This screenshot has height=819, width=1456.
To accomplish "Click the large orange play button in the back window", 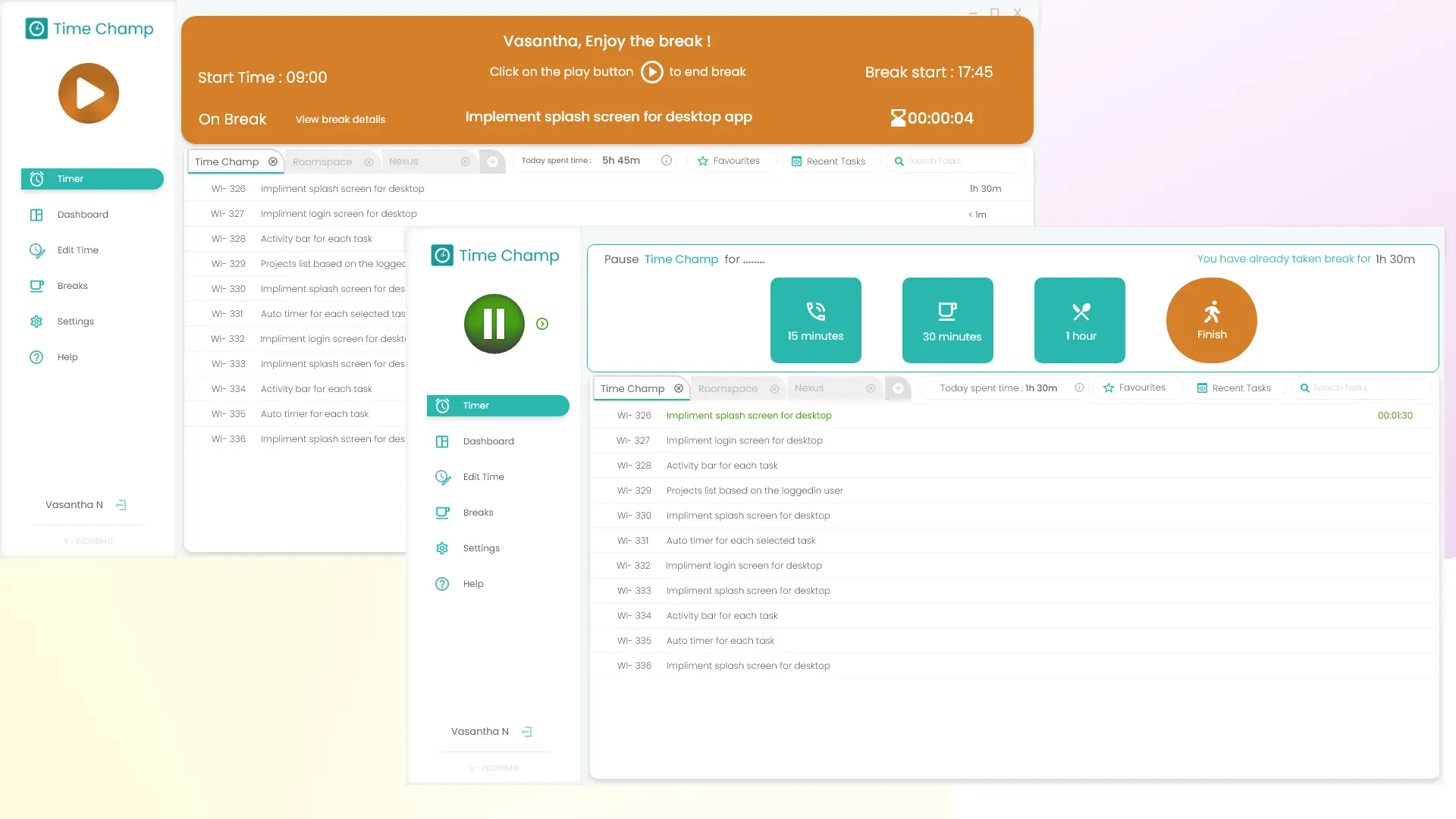I will point(89,93).
